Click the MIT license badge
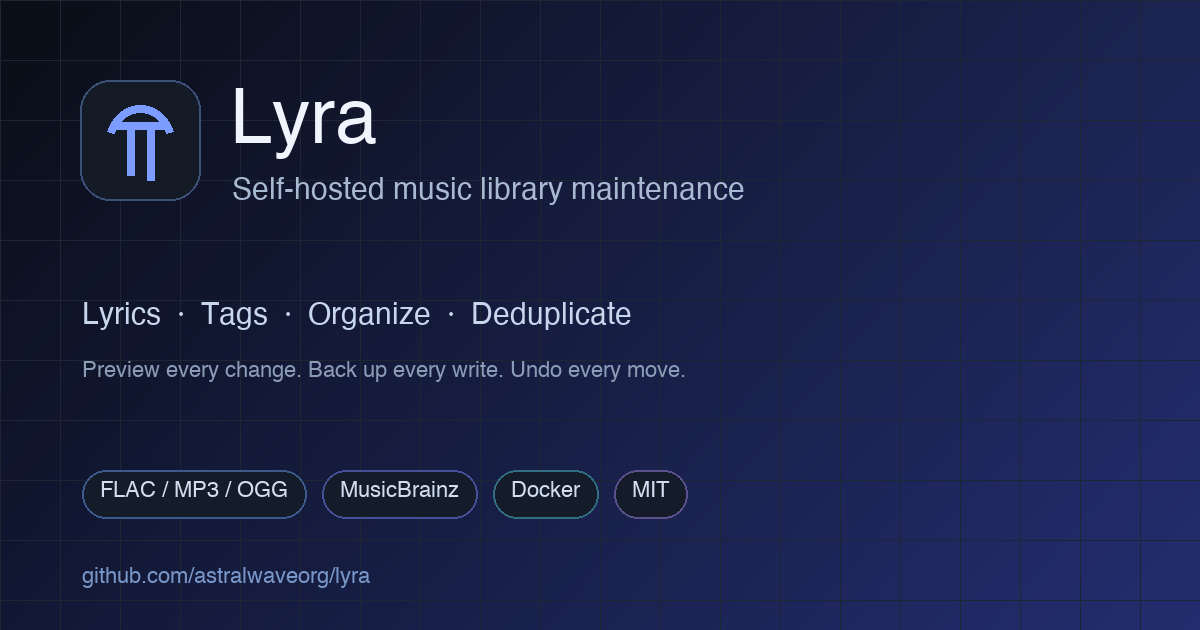Screen dimensions: 1200x630 pos(651,494)
